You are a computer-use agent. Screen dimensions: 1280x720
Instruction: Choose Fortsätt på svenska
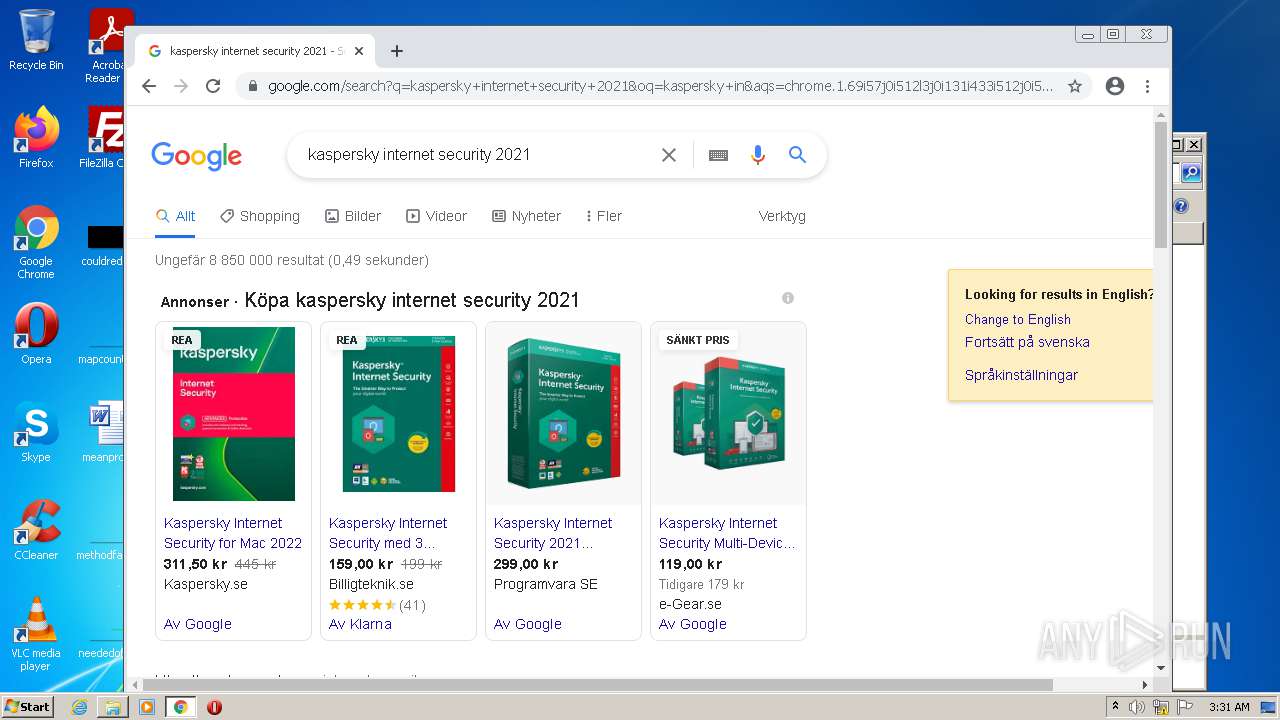pos(1027,342)
